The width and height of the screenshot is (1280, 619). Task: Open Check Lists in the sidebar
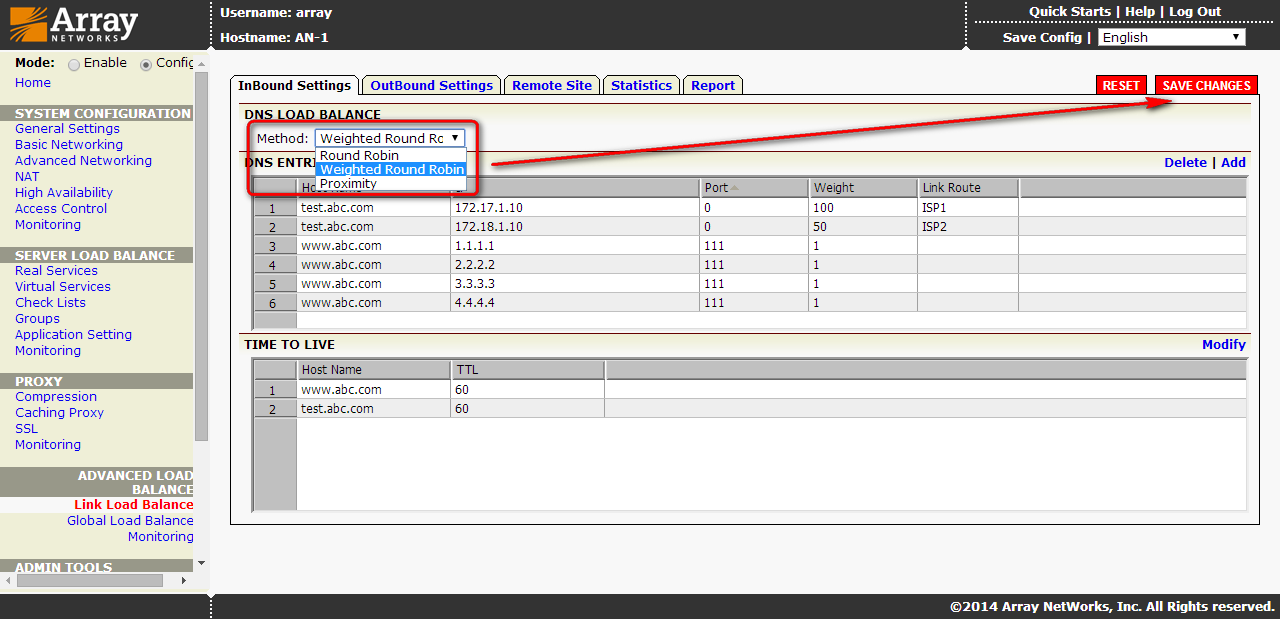(x=50, y=302)
